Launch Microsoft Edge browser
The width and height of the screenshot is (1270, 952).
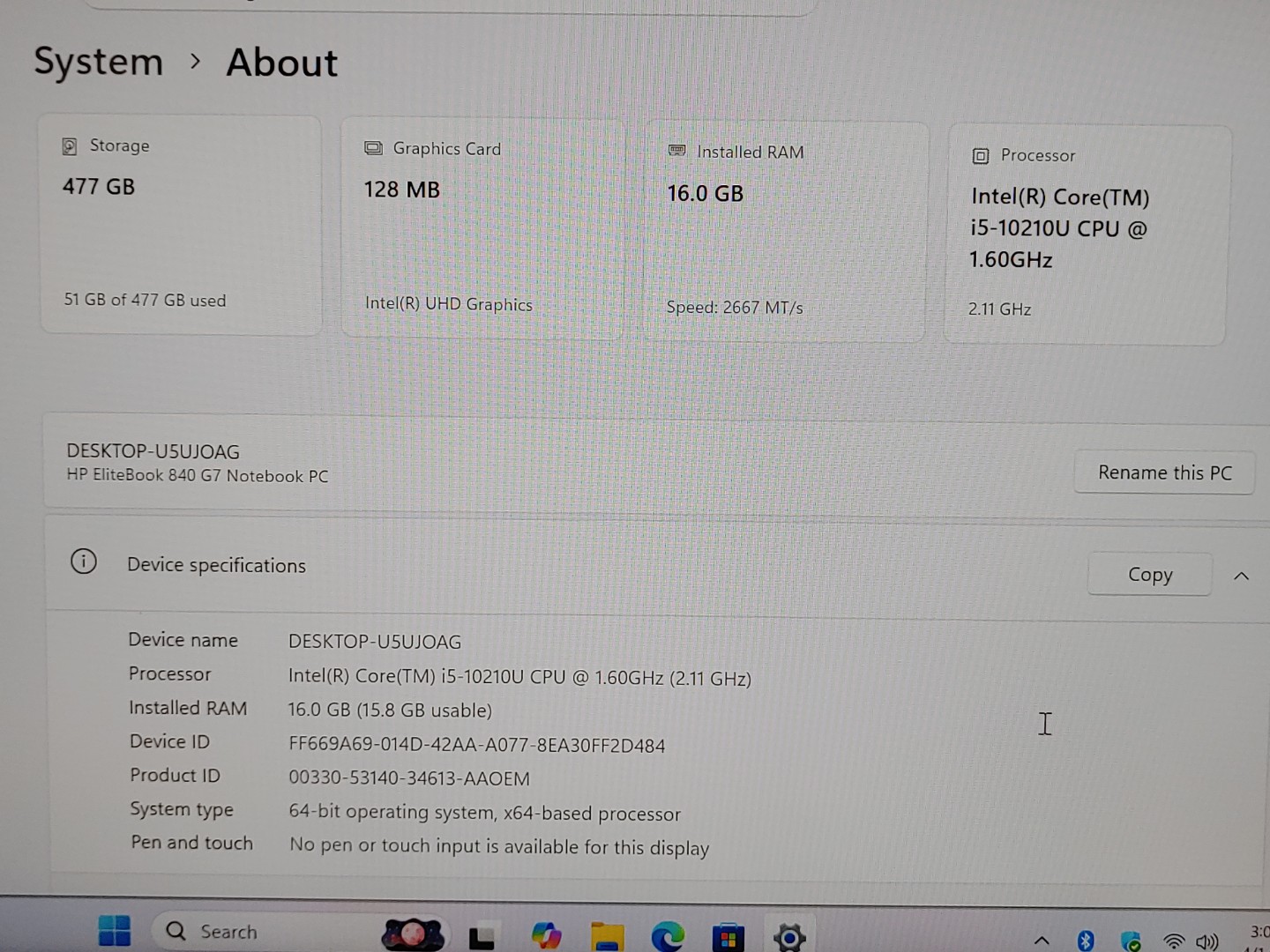[668, 936]
